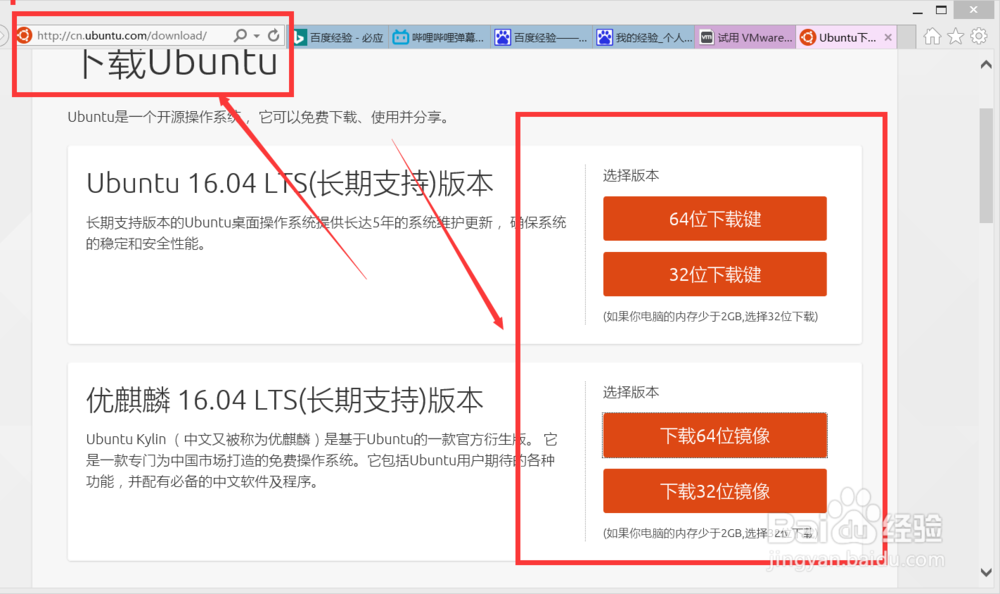Open browser settings gear icon
Image resolution: width=1000 pixels, height=594 pixels.
coord(979,36)
